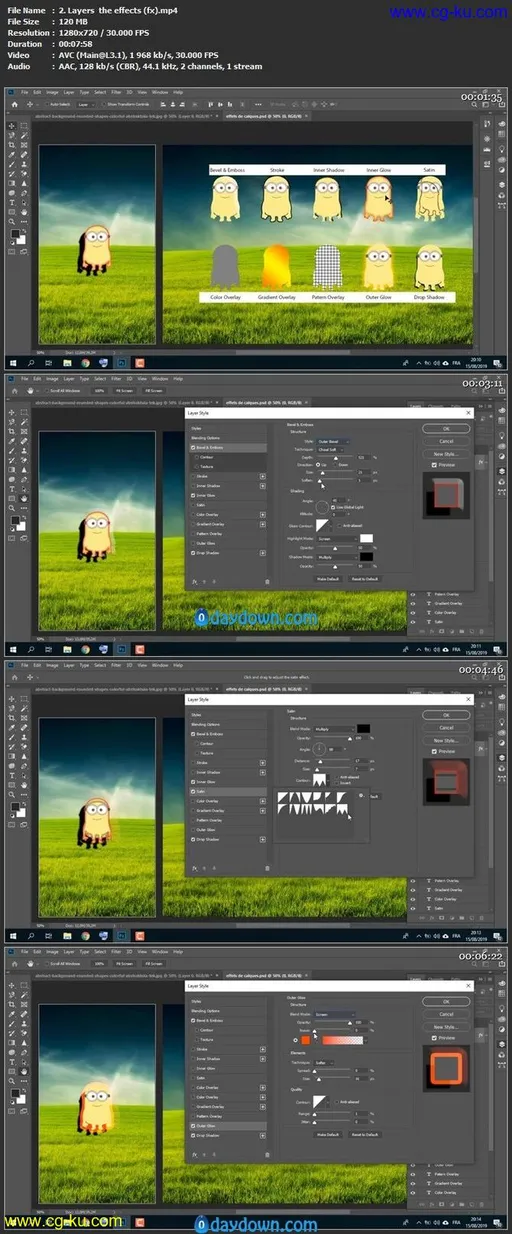Open the Window menu in the 00:04:46 frame

click(x=159, y=665)
